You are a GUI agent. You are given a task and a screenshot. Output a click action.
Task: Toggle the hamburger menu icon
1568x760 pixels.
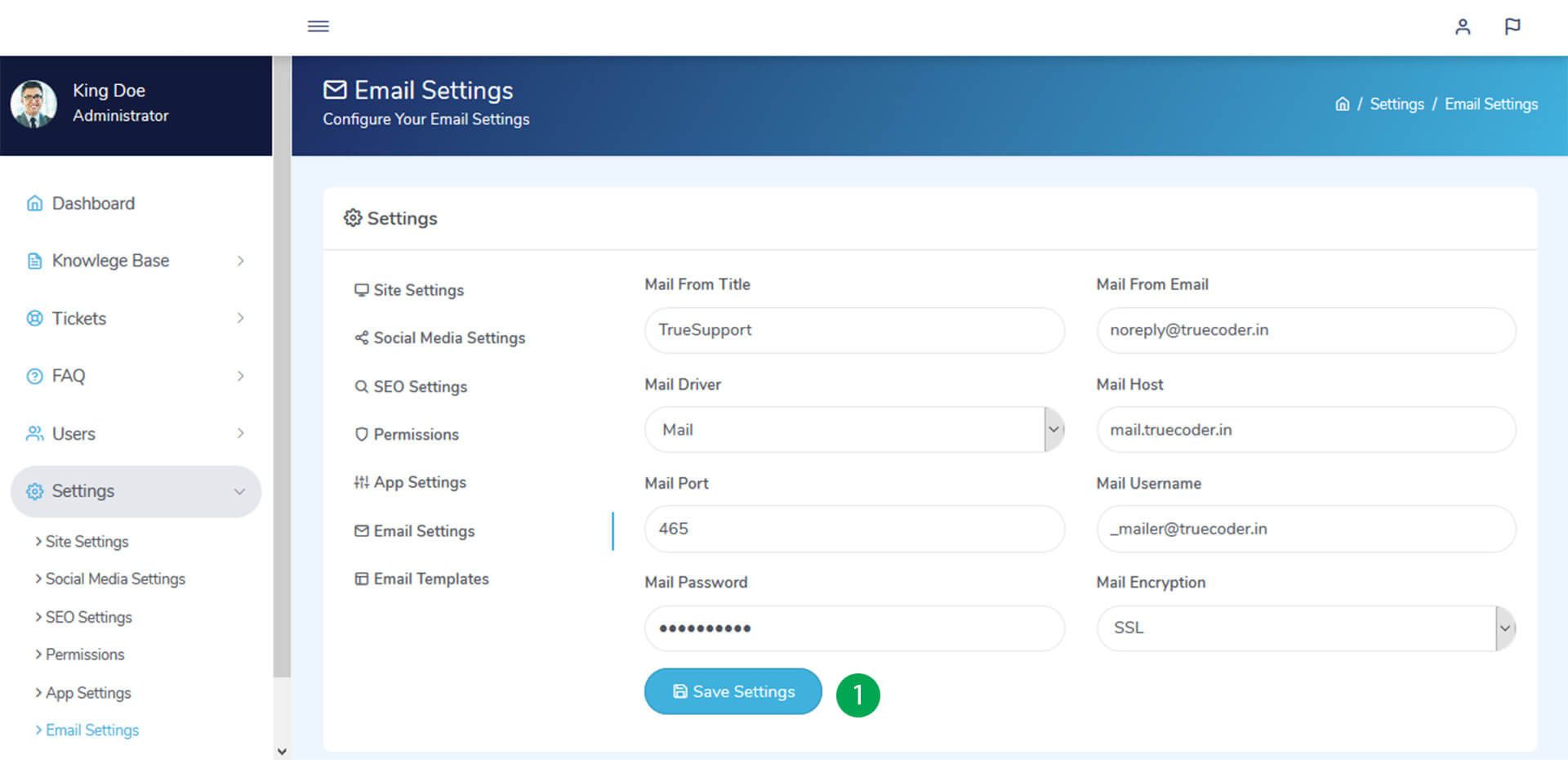[x=318, y=26]
